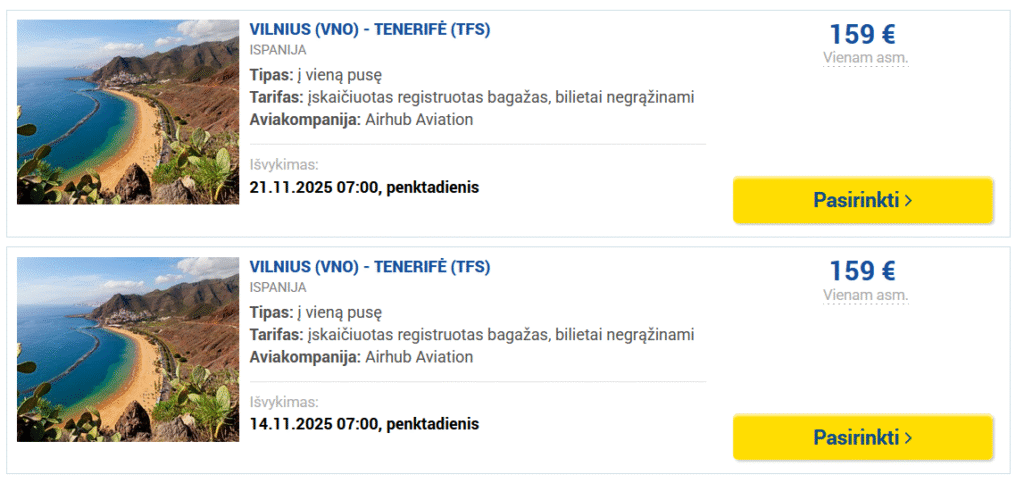This screenshot has height=483, width=1024.
Task: Click "Vienam asm." label in the 14.11.2025 offer
Action: [865, 295]
